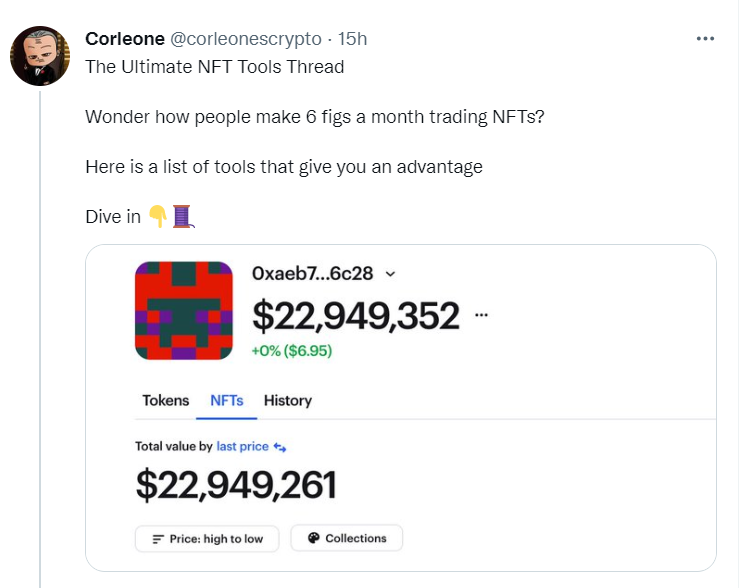Click the pixelated wallet avatar image
The height and width of the screenshot is (588, 743).
coord(183,311)
